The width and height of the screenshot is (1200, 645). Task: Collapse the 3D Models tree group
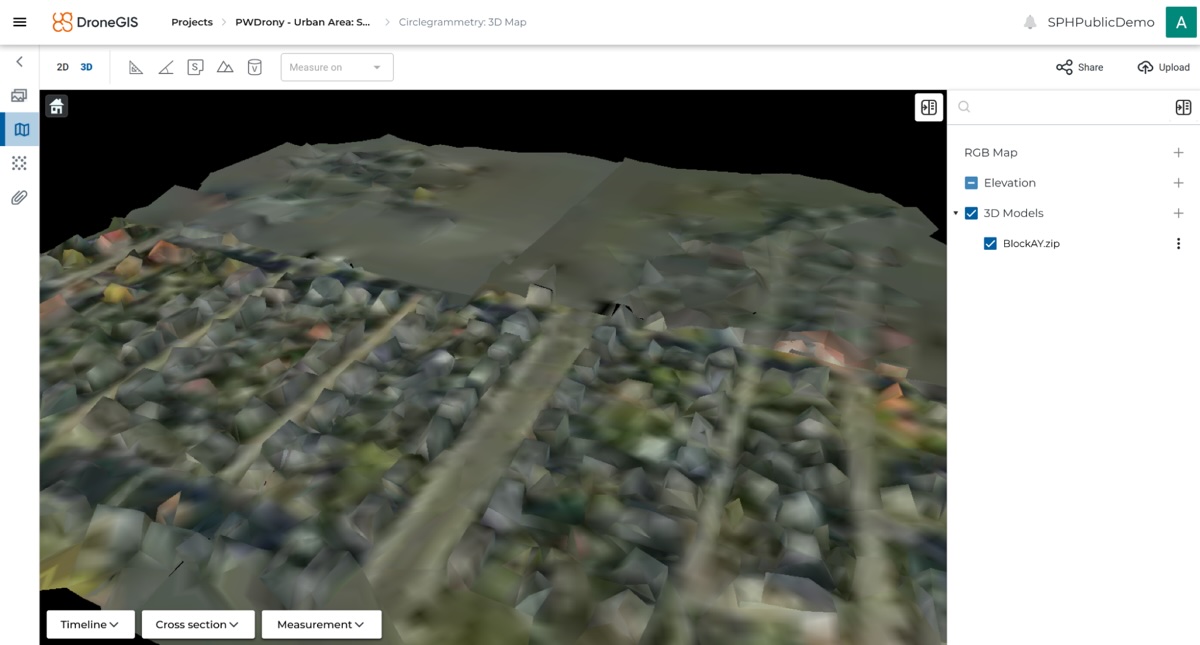click(x=956, y=213)
